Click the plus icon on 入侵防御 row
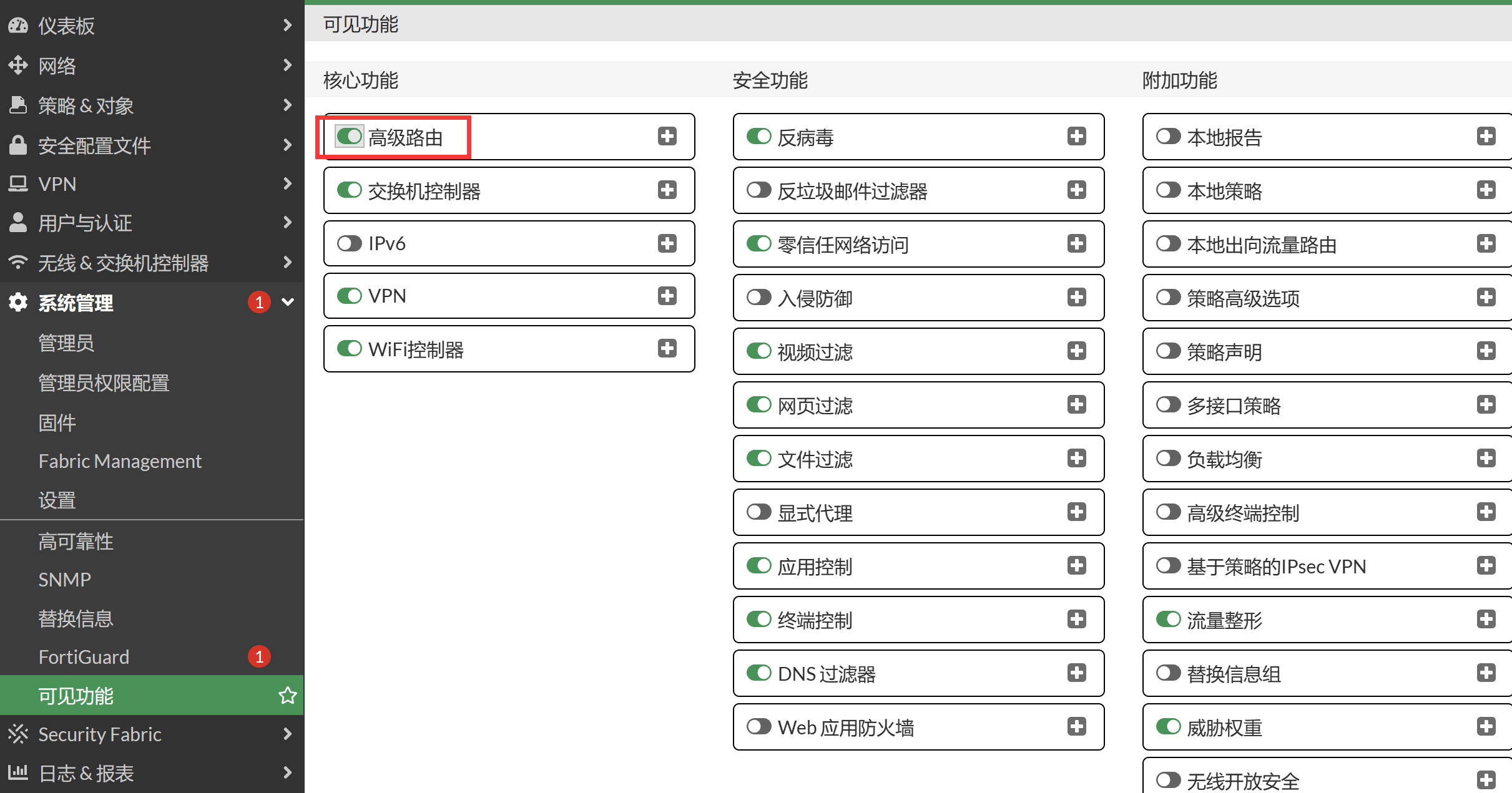1512x793 pixels. 1076,297
